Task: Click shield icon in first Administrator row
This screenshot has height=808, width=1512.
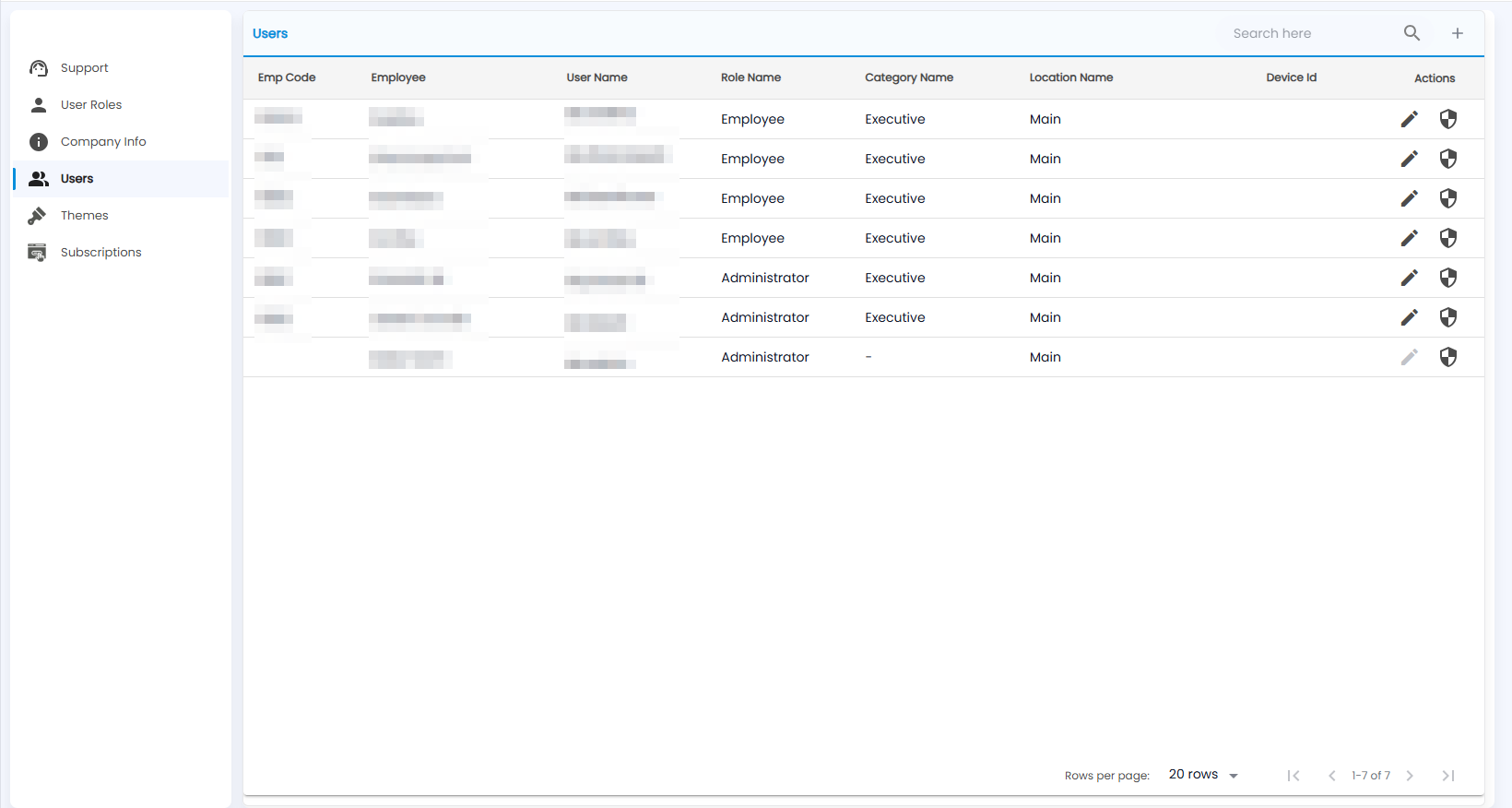Action: point(1448,278)
